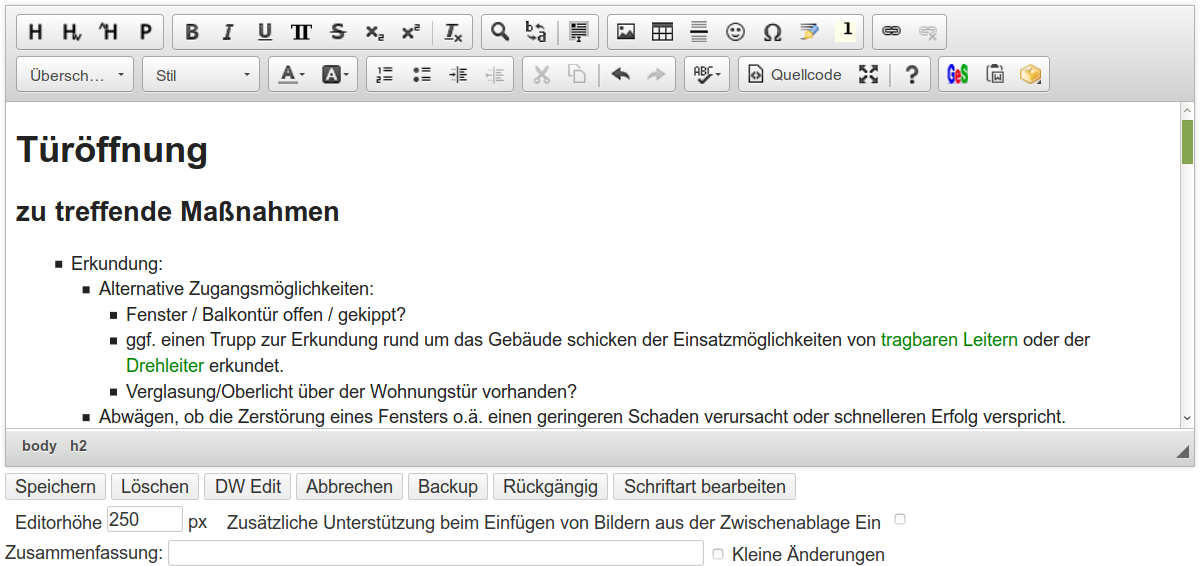Screen dimensions: 1200x566
Task: Enable clipboard image paste support checkbox
Action: [x=900, y=520]
